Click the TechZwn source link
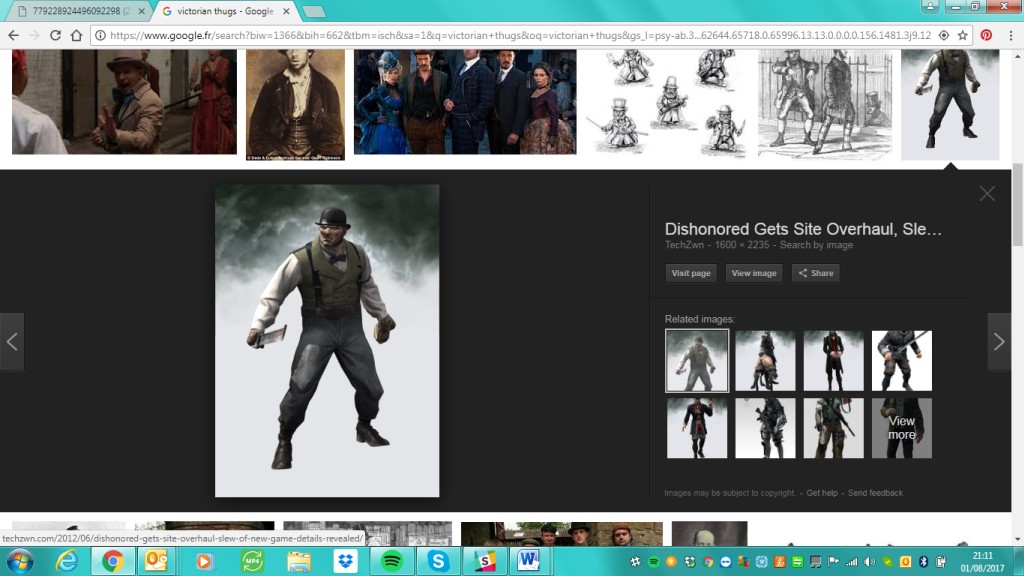This screenshot has width=1024, height=576. [x=684, y=245]
